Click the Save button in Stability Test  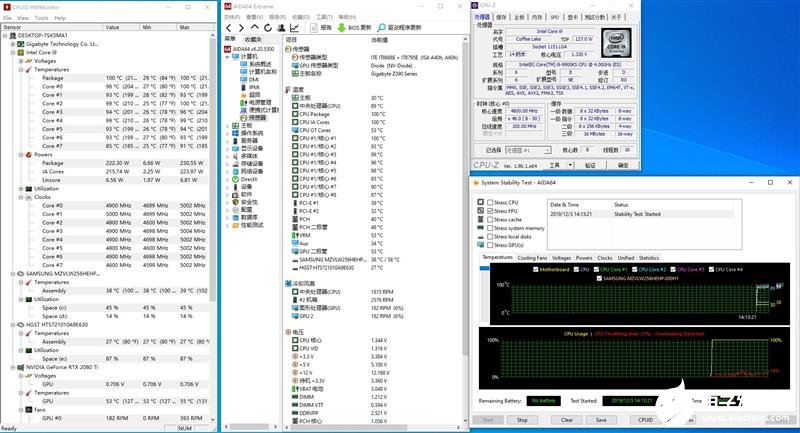coord(601,420)
